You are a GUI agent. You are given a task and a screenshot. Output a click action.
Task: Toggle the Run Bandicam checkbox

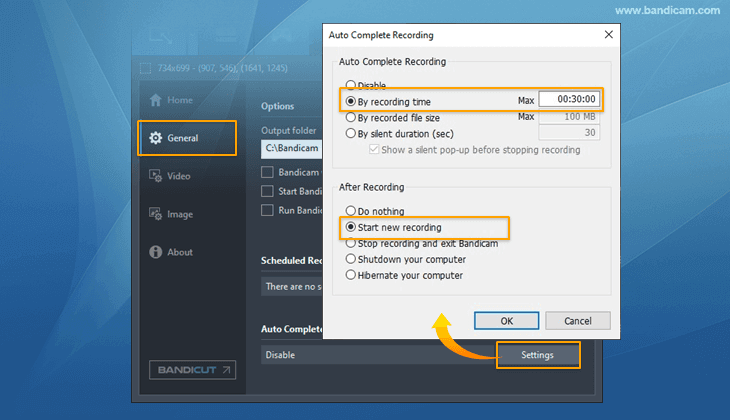click(x=267, y=210)
